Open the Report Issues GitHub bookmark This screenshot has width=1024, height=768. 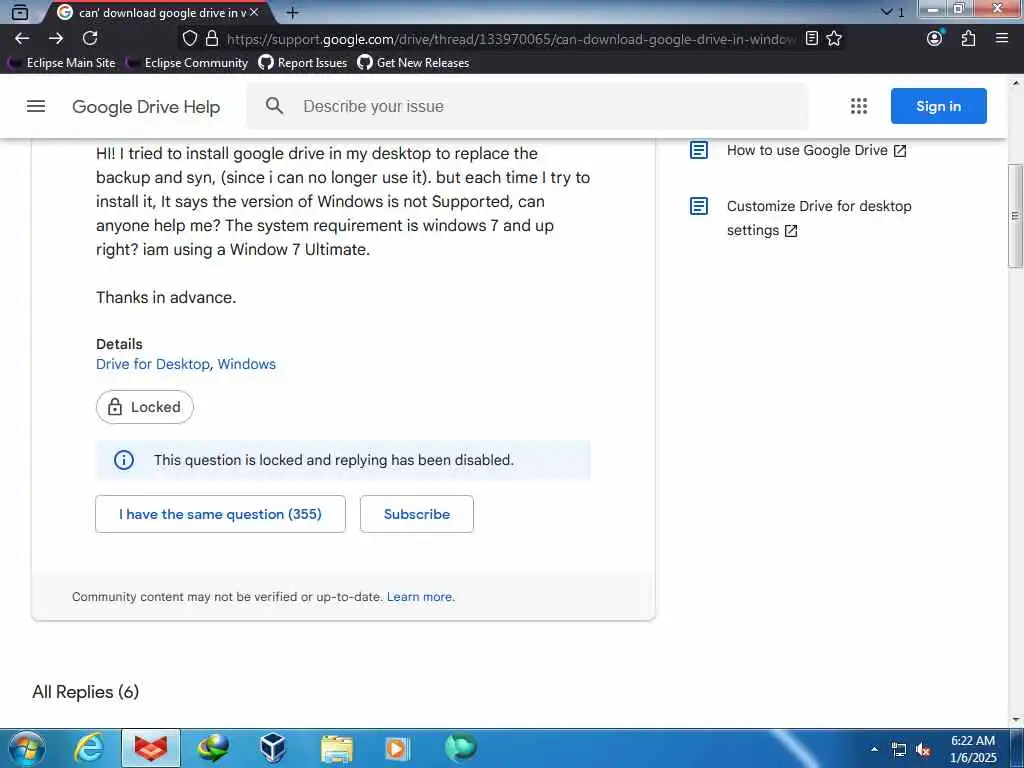[x=302, y=63]
